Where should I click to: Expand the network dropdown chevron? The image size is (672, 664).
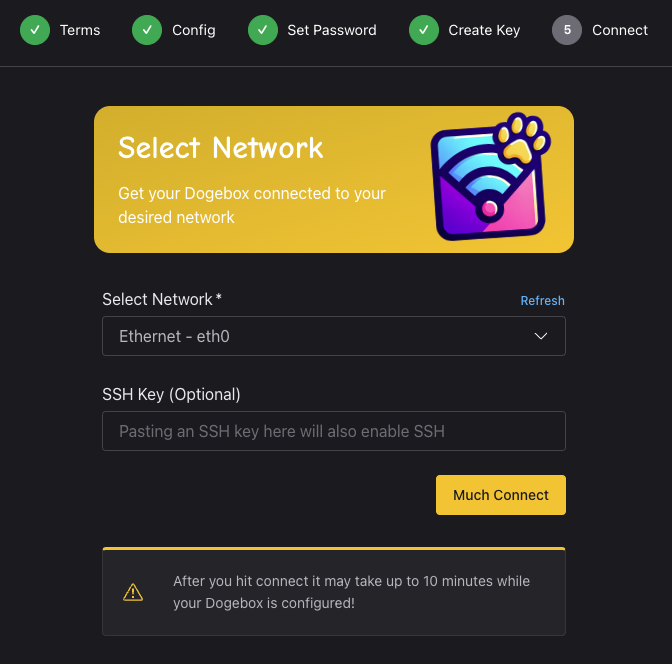tap(541, 336)
